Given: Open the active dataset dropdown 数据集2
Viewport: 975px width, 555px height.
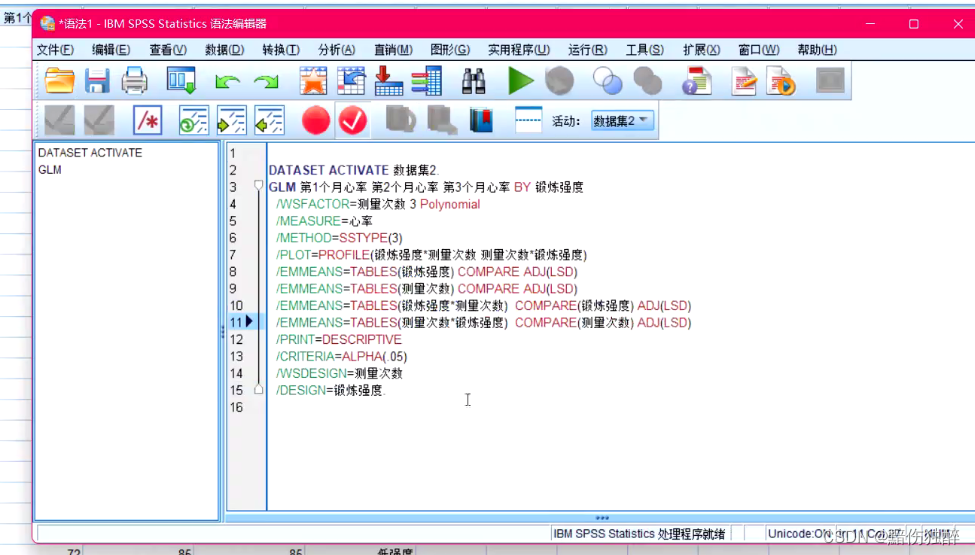Looking at the screenshot, I should (x=622, y=121).
